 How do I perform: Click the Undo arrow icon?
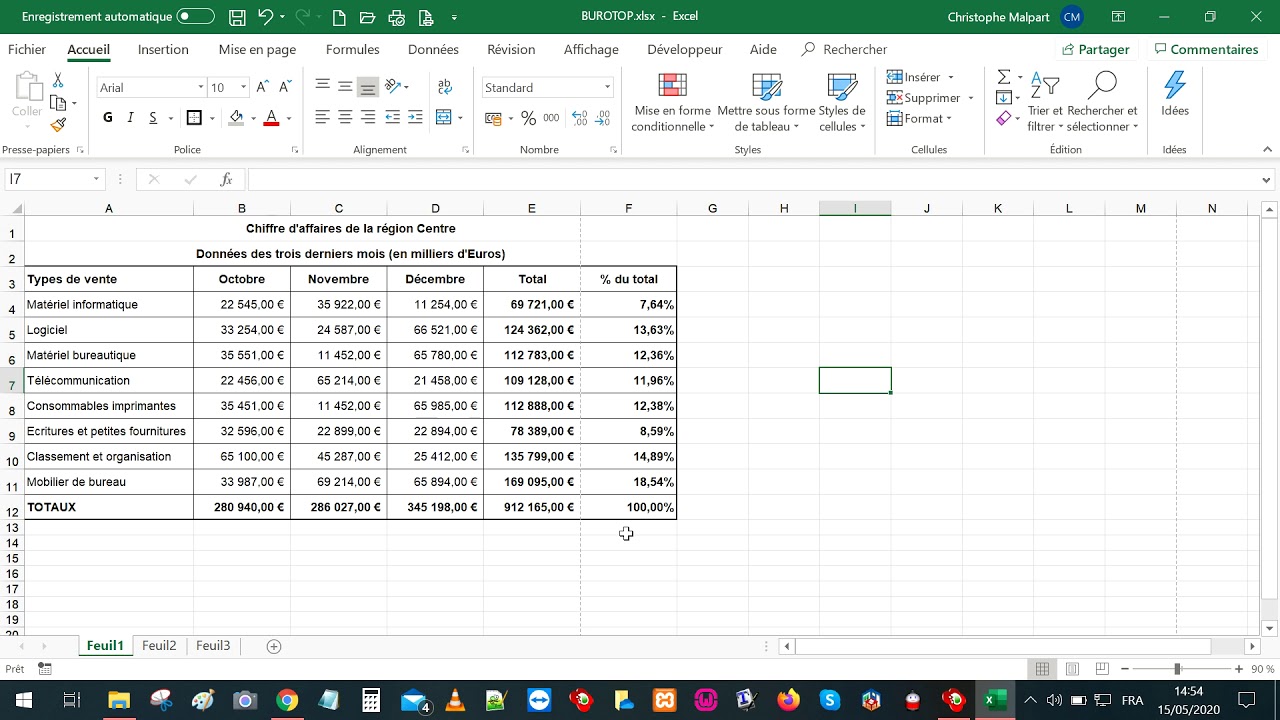[x=265, y=17]
